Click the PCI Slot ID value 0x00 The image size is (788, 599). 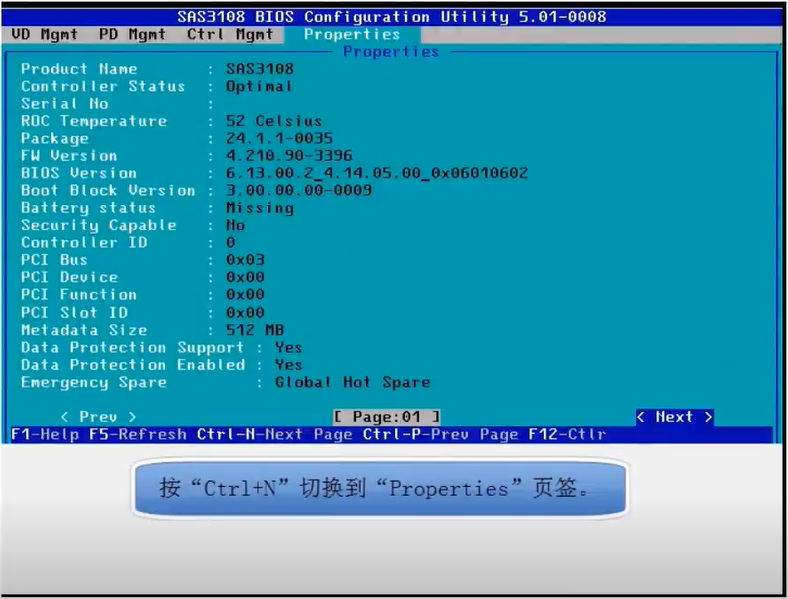[x=245, y=313]
